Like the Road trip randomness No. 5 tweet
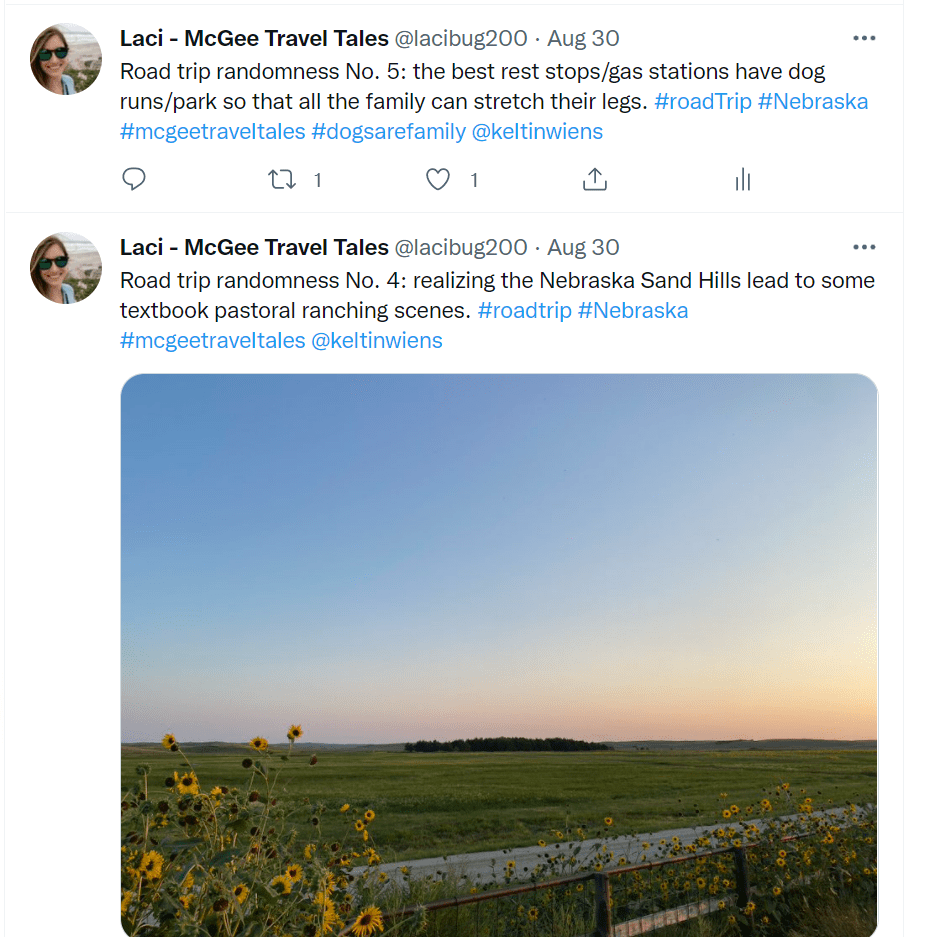Image resolution: width=927 pixels, height=937 pixels. click(438, 179)
